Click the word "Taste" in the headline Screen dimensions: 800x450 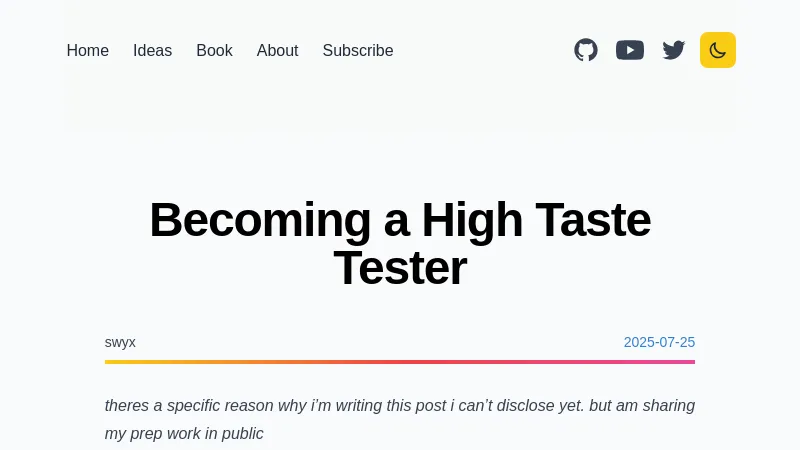593,220
